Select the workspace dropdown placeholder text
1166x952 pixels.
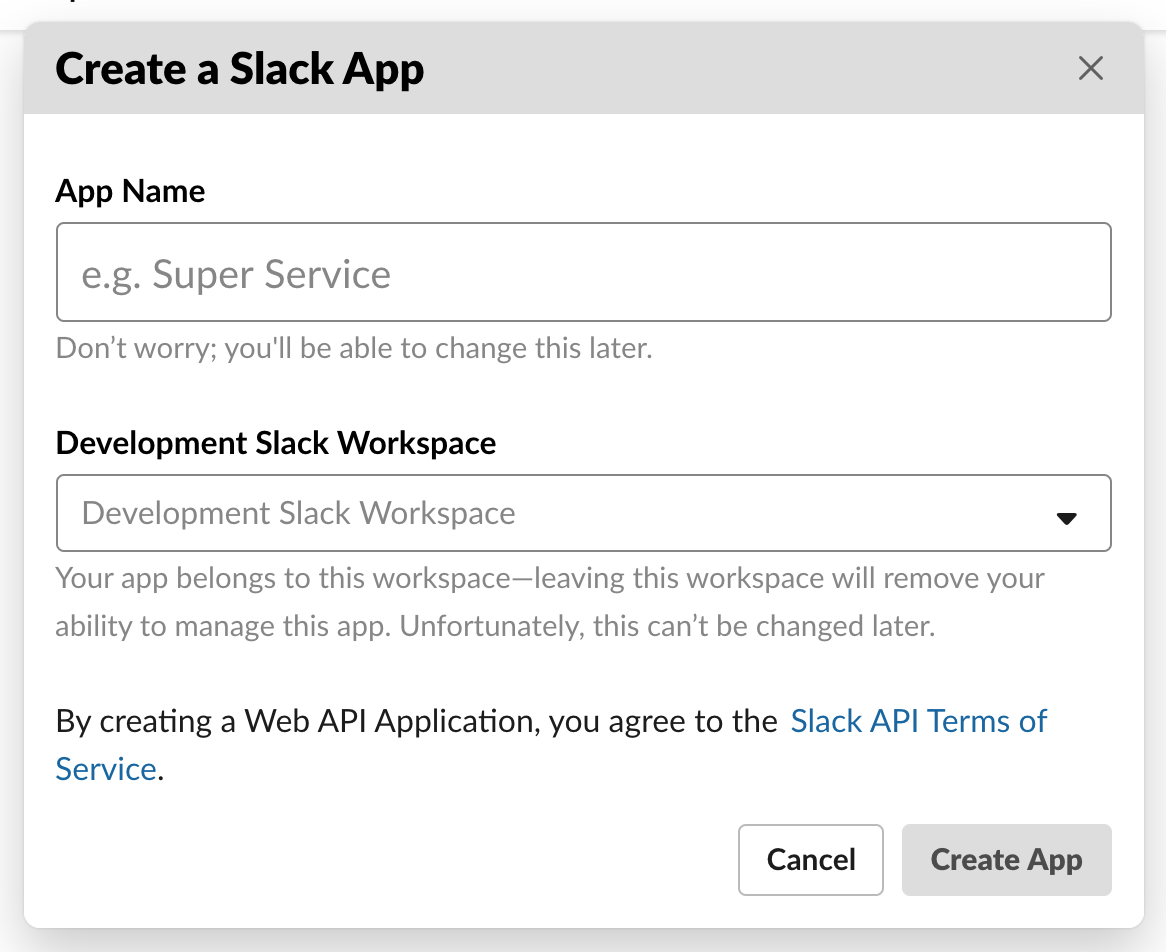tap(298, 513)
